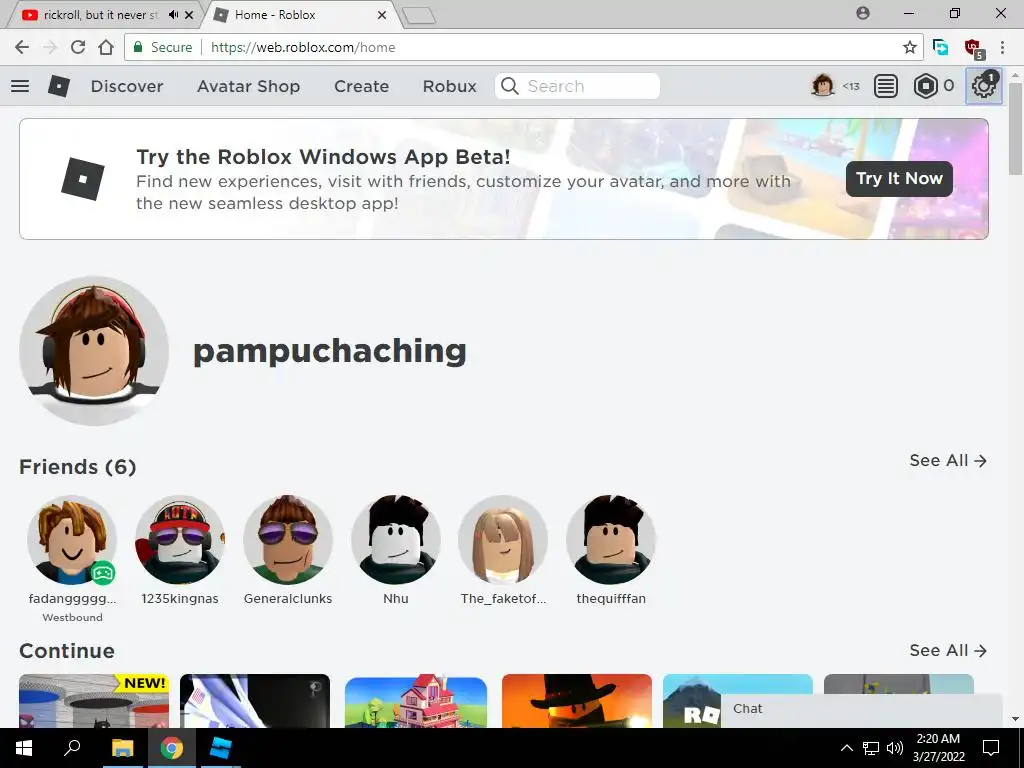The height and width of the screenshot is (768, 1024).
Task: Open friend fadanggggg avatar
Action: coord(72,539)
